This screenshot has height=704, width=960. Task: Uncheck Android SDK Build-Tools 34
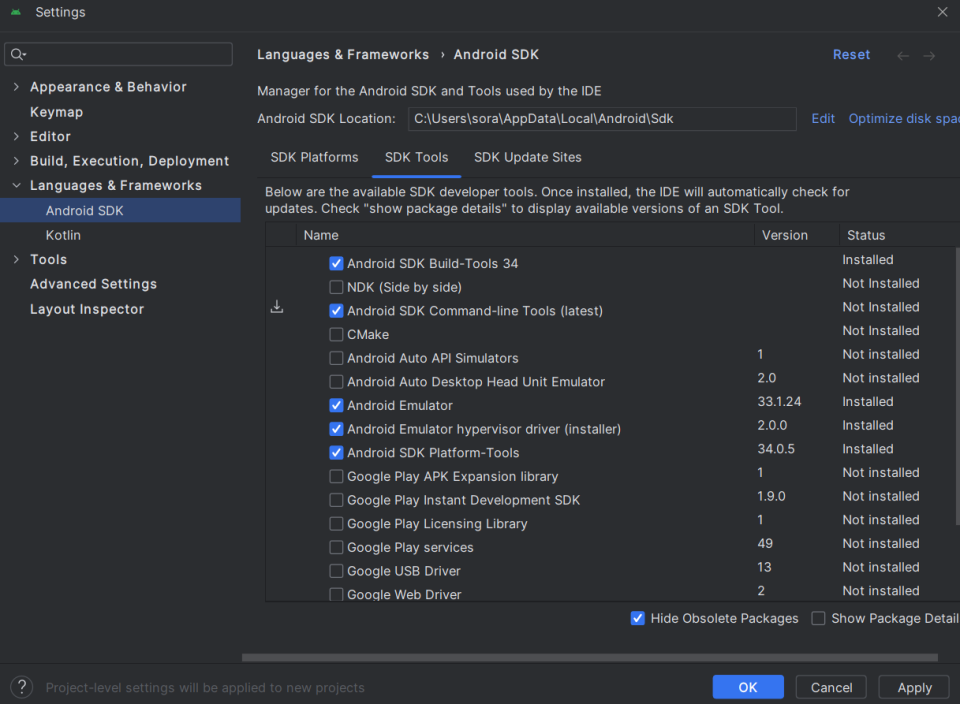337,262
